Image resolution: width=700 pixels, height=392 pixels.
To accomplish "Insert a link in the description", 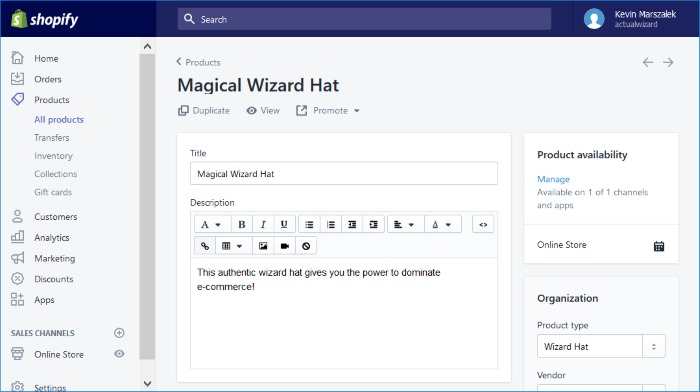I will click(205, 246).
